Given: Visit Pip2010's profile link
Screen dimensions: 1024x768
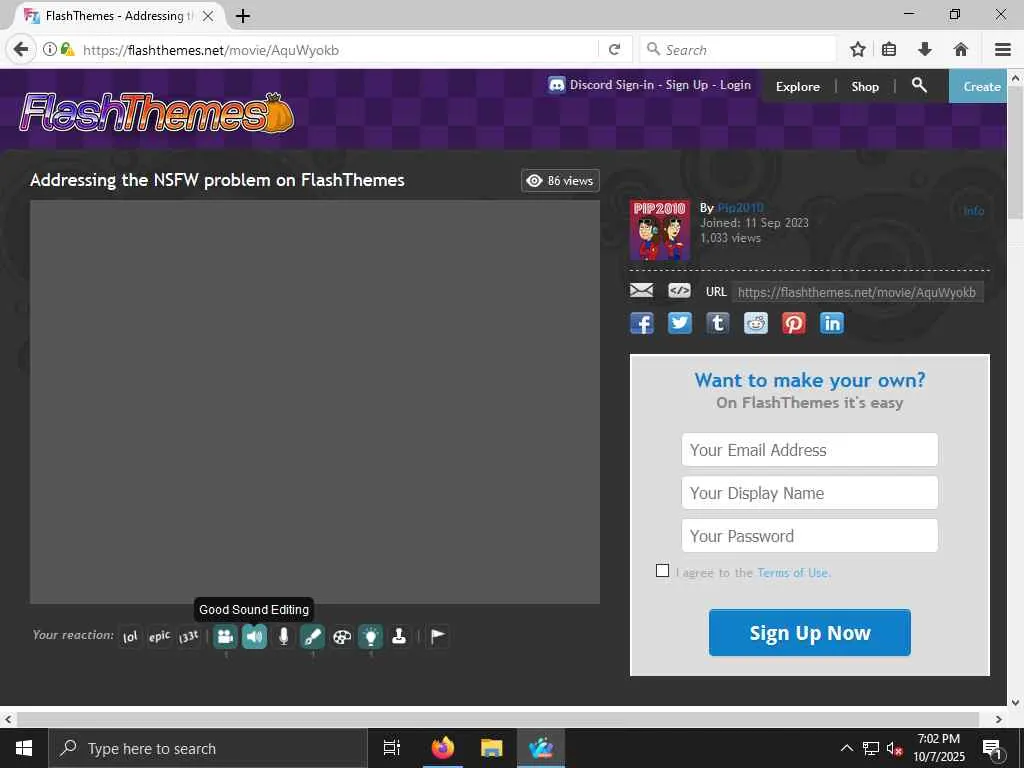Looking at the screenshot, I should click(x=740, y=208).
